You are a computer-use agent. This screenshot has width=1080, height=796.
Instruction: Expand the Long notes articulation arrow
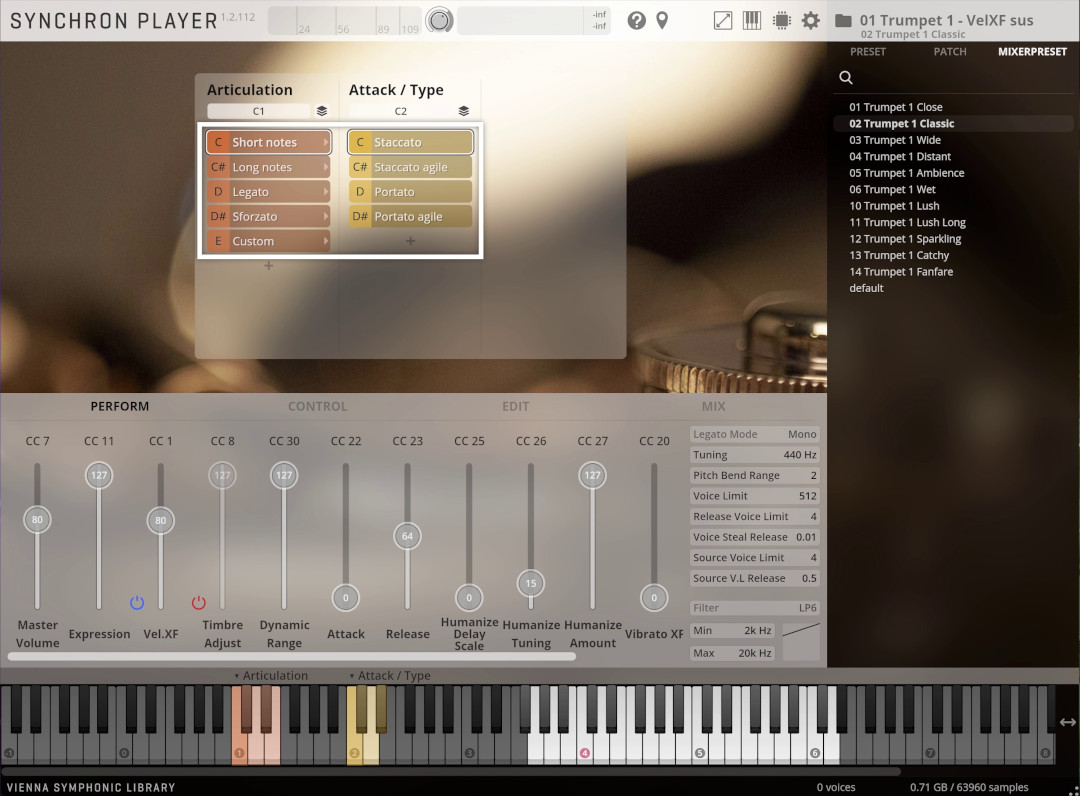coord(325,167)
